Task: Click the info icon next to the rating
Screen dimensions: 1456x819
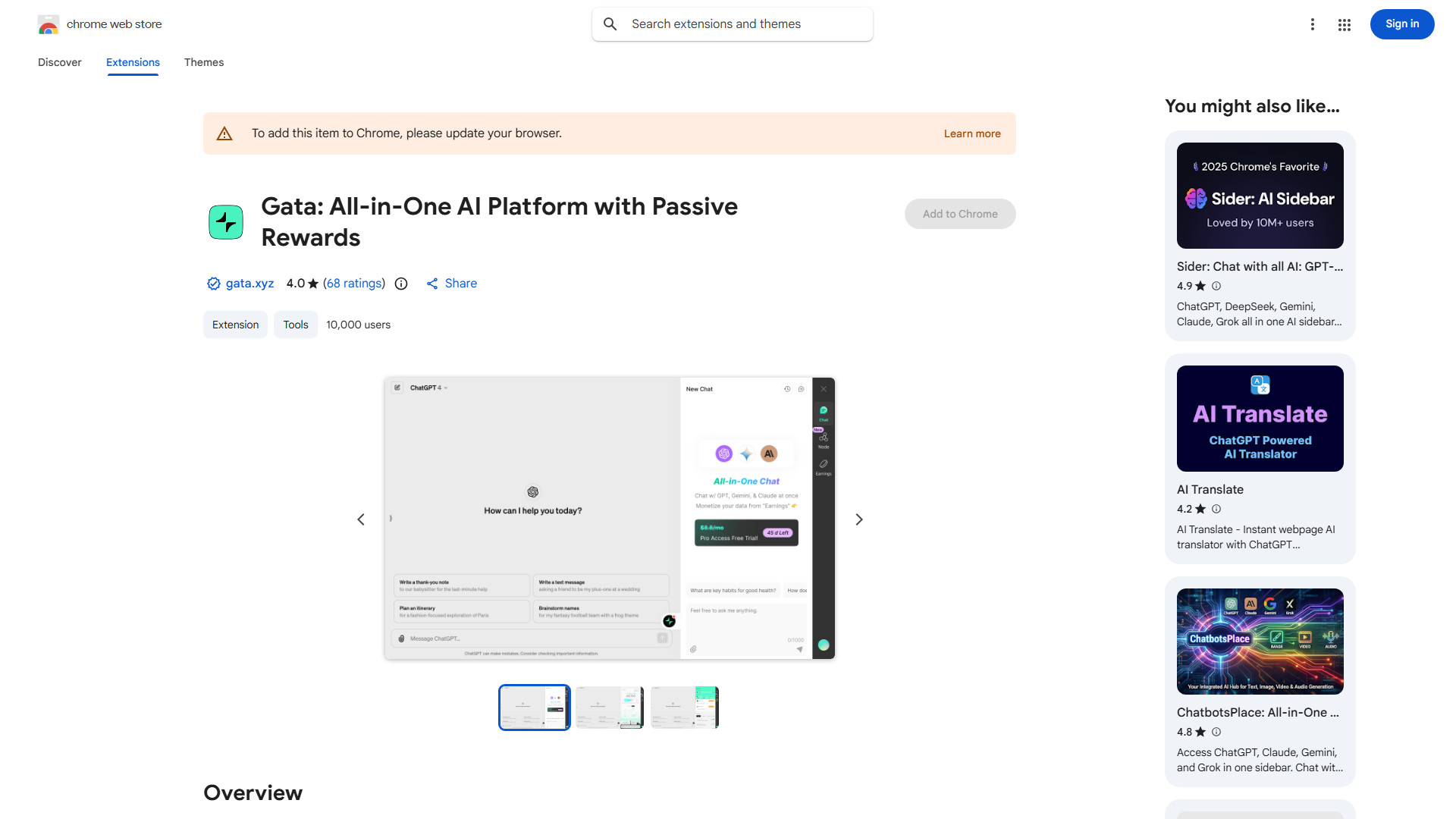Action: tap(400, 284)
